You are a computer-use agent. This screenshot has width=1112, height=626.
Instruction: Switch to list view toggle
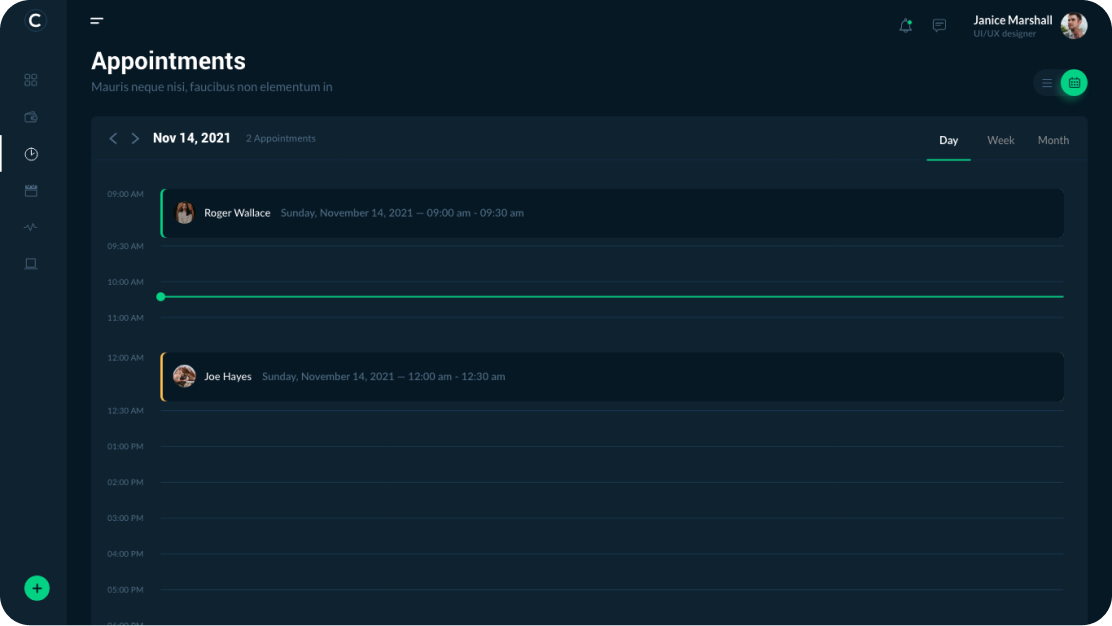1047,83
